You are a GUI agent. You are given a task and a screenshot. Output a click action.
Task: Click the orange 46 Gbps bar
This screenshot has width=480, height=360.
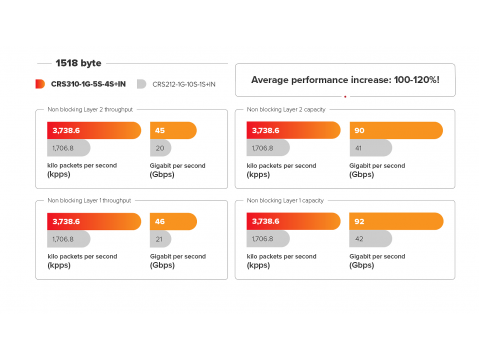tap(173, 221)
